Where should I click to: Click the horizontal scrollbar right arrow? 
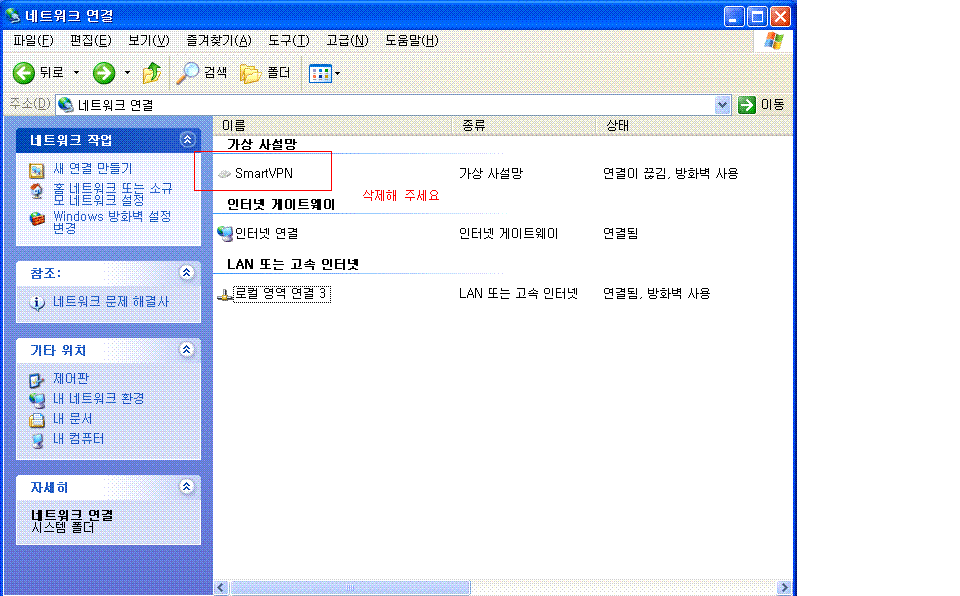point(784,587)
